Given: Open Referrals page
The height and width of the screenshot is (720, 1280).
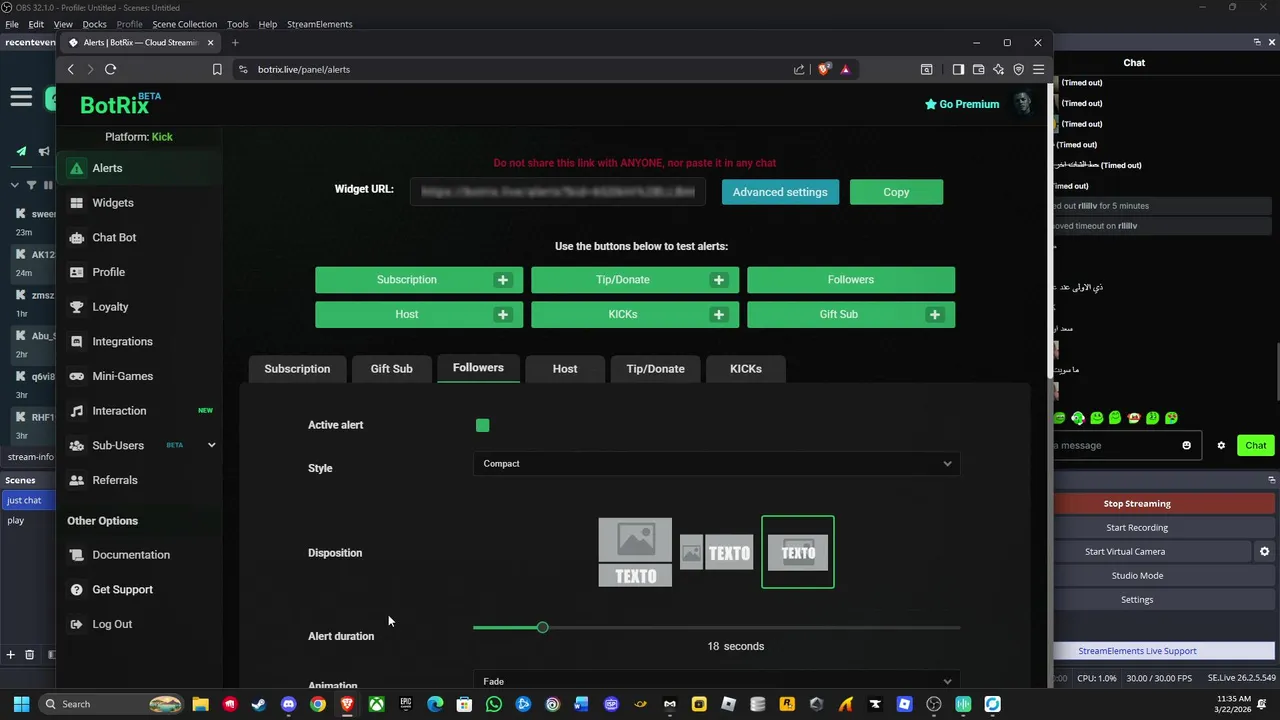Looking at the screenshot, I should coord(140,480).
